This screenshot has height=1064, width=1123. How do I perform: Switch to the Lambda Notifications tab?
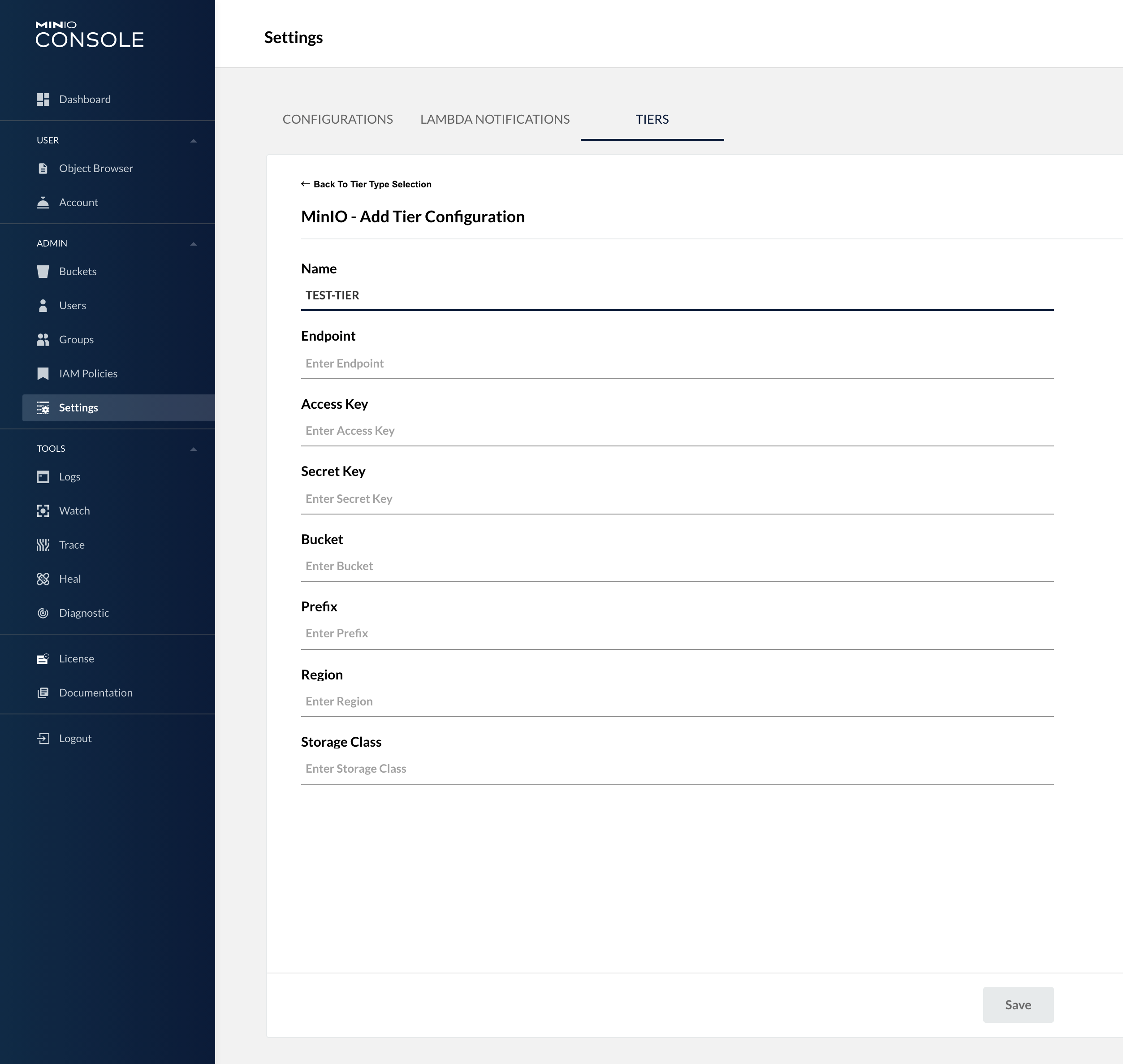click(x=495, y=119)
